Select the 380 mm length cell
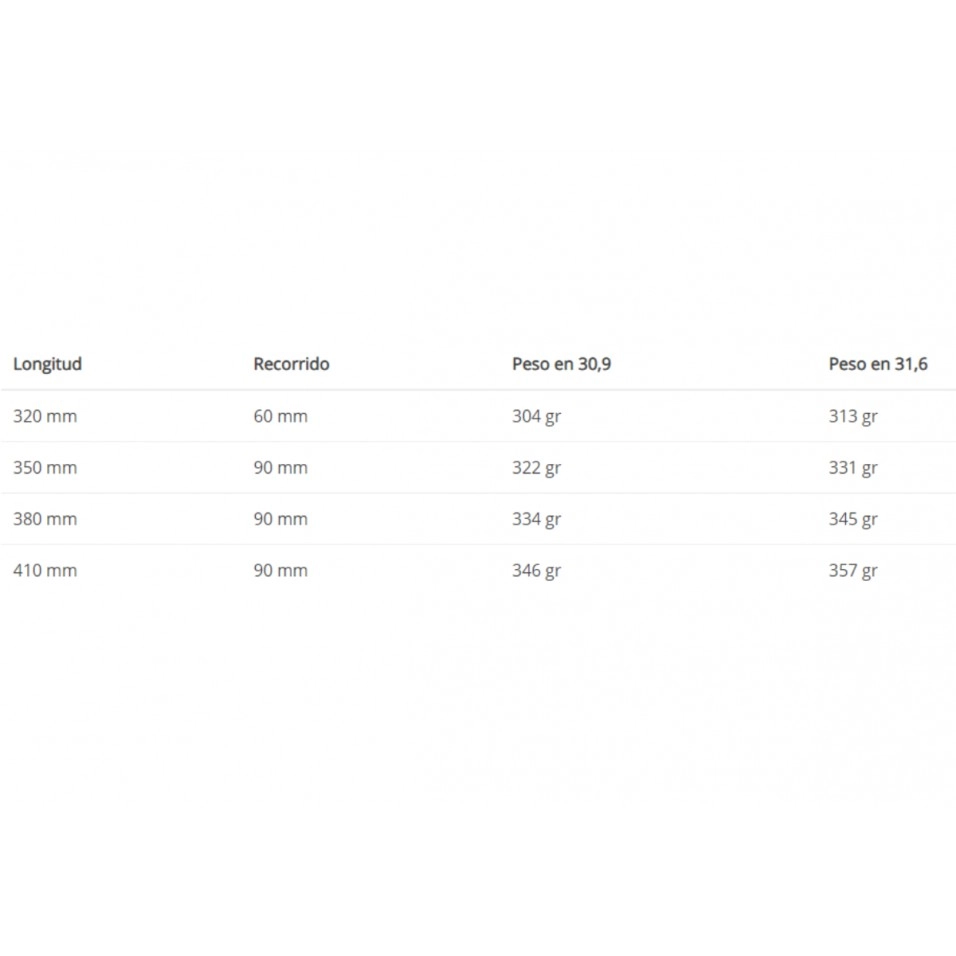The image size is (956, 956). [x=45, y=519]
